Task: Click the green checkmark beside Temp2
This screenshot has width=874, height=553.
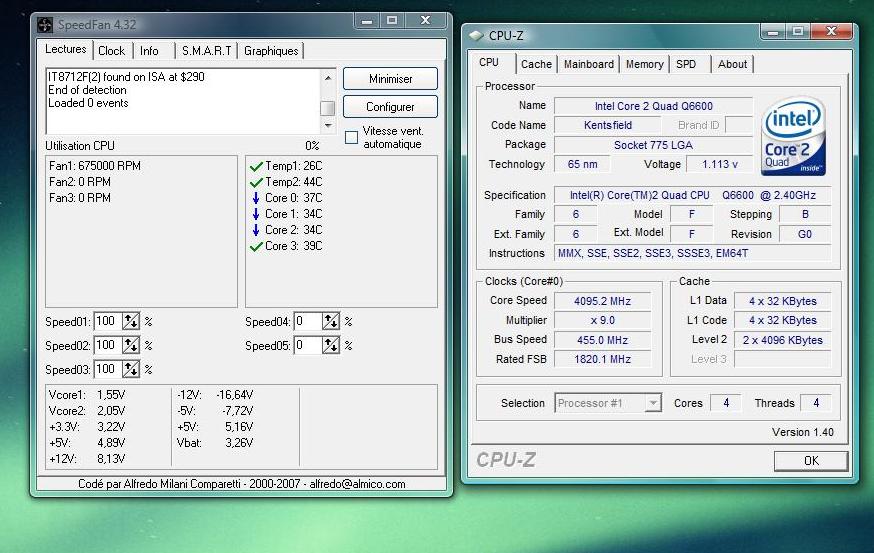Action: 256,182
